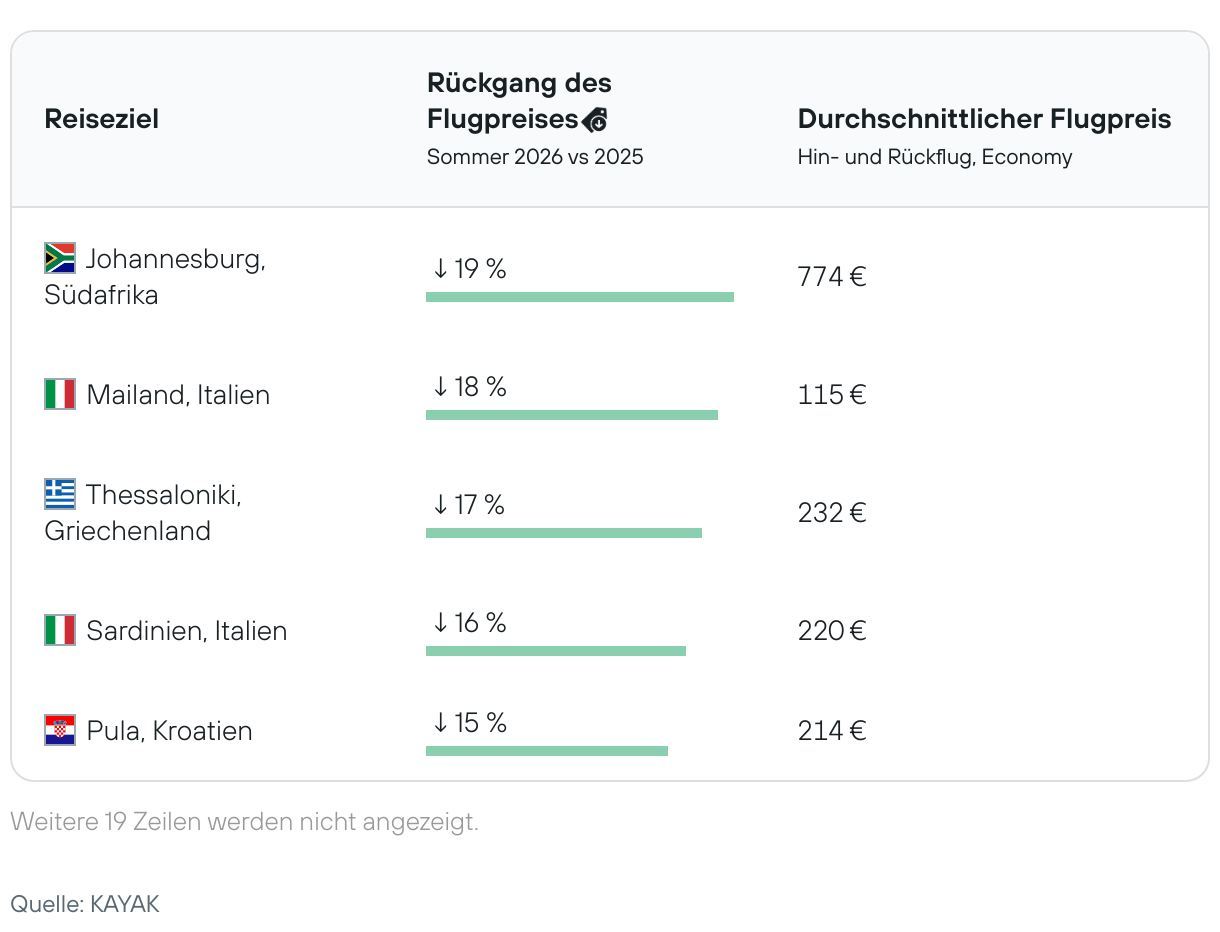Screen dimensions: 1220x932
Task: Click the green bar for Johannesburg
Action: tap(580, 297)
